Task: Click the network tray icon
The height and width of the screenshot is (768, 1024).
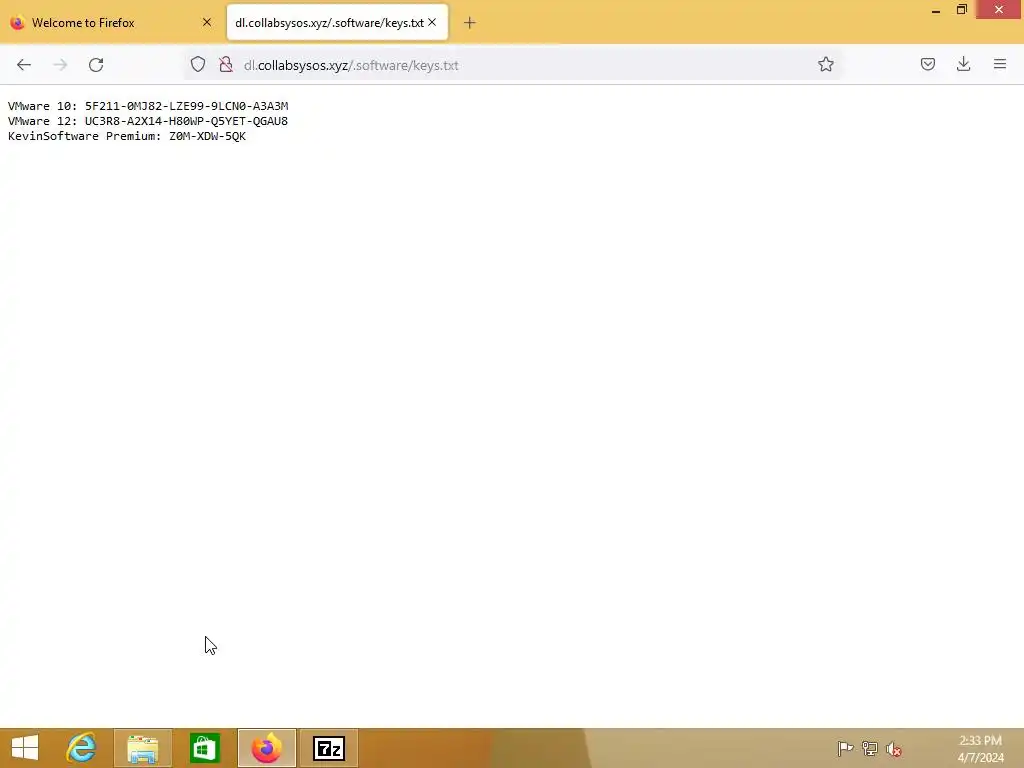Action: [869, 748]
